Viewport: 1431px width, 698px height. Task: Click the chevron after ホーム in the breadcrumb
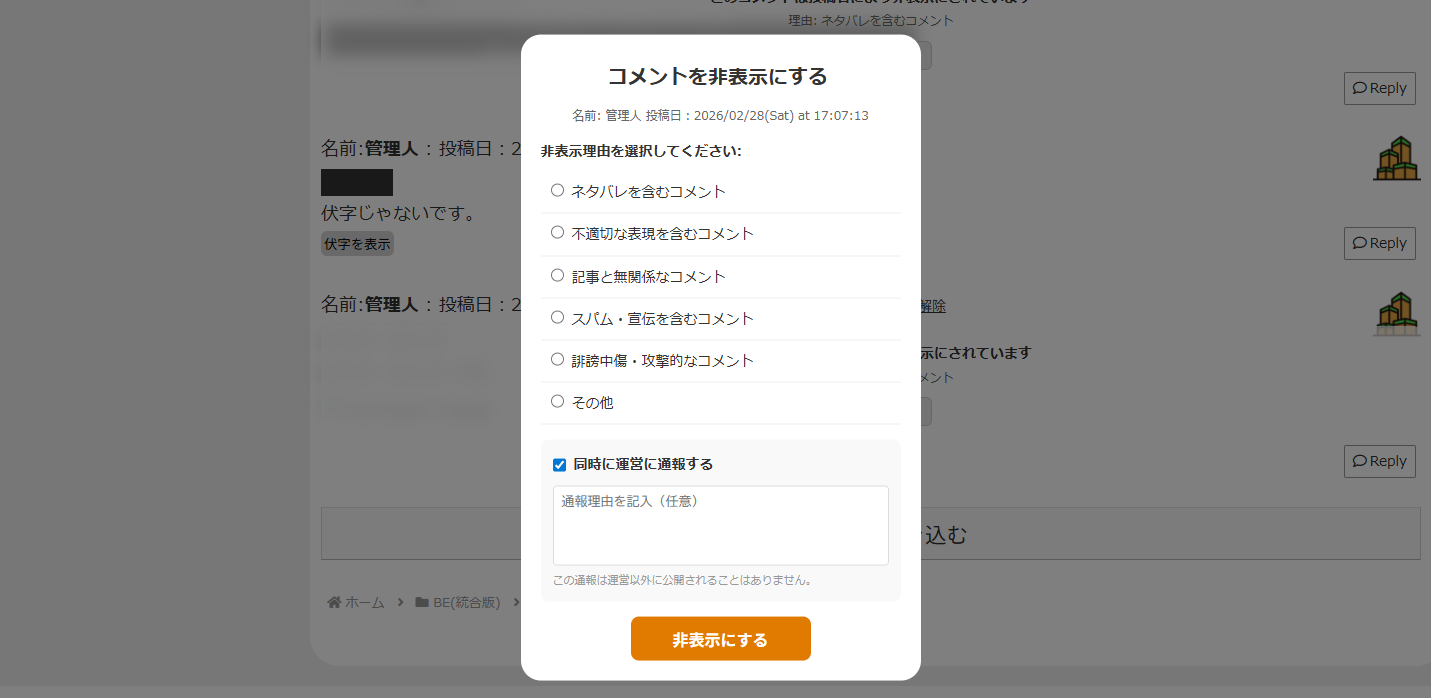pos(400,603)
